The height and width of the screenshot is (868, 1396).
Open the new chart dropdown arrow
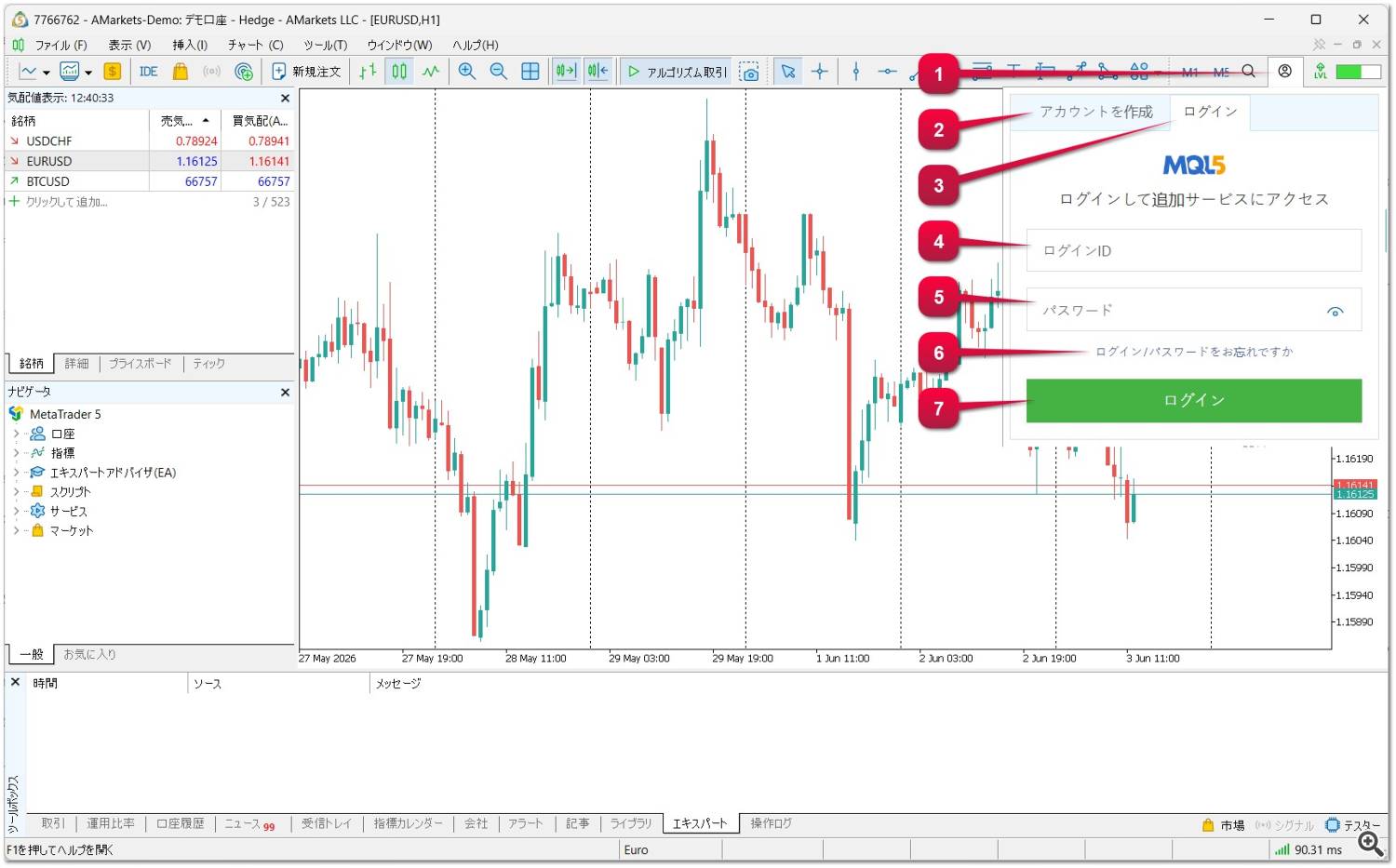47,72
